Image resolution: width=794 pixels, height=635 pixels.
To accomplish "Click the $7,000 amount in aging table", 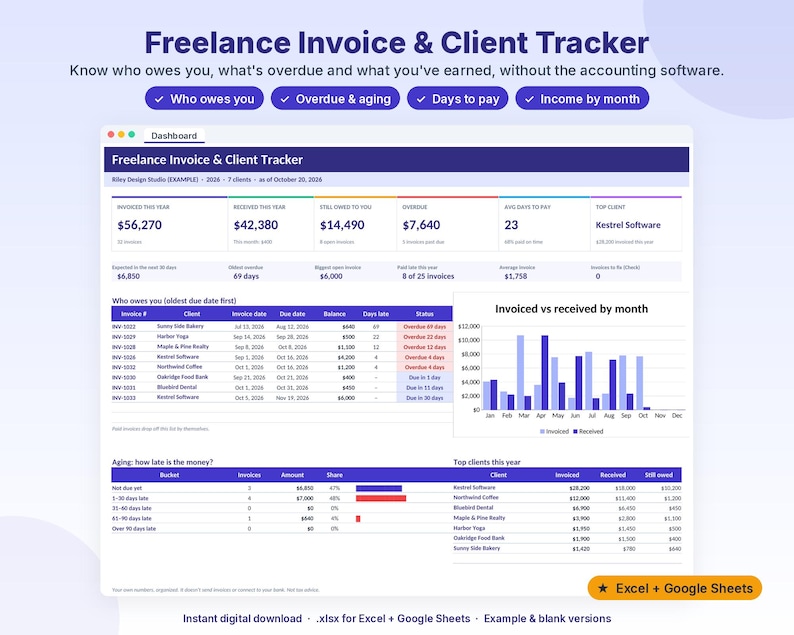I will (304, 498).
